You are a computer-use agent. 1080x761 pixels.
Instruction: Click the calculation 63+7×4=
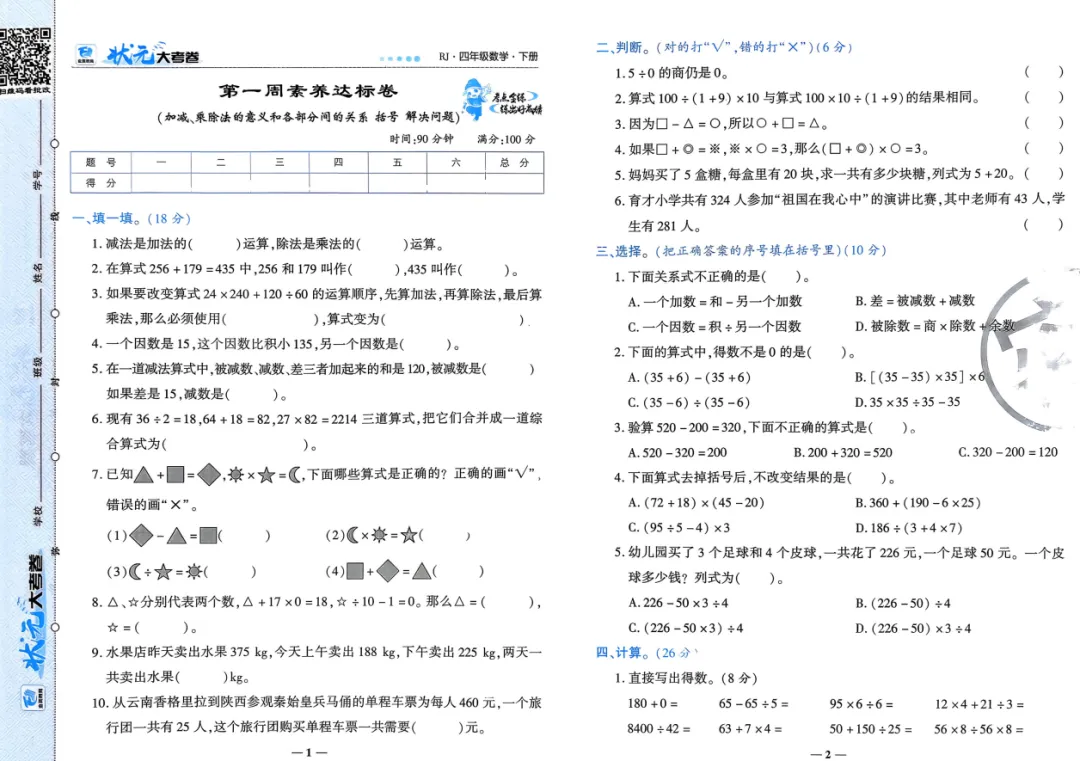pyautogui.click(x=749, y=729)
